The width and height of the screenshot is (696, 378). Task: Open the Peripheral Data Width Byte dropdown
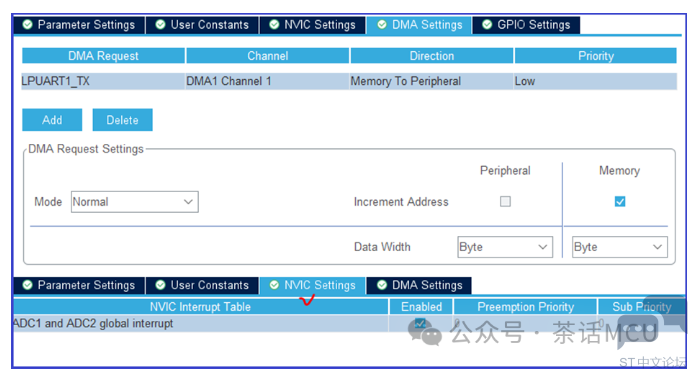tap(505, 247)
